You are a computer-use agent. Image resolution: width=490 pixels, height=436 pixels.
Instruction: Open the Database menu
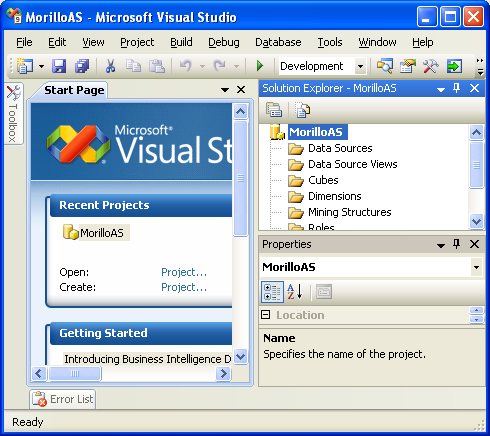pos(278,42)
